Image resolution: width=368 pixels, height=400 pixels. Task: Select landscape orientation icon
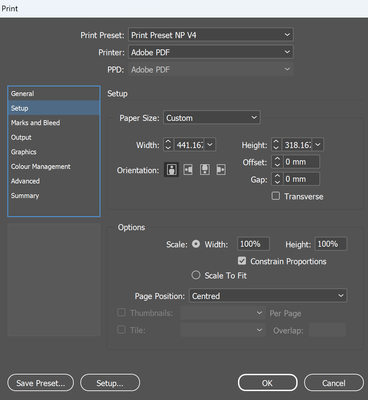188,170
